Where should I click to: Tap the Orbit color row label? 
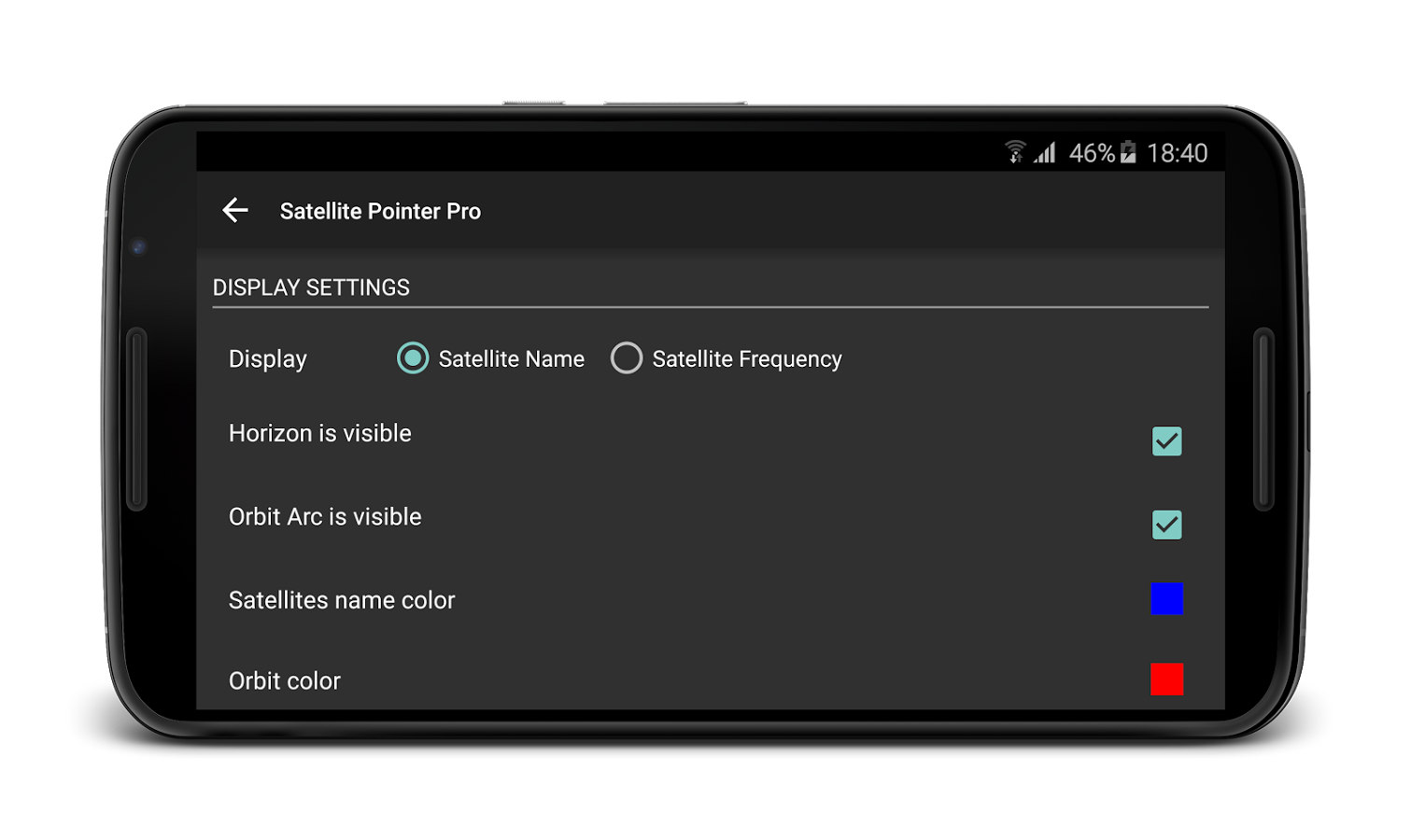coord(285,681)
